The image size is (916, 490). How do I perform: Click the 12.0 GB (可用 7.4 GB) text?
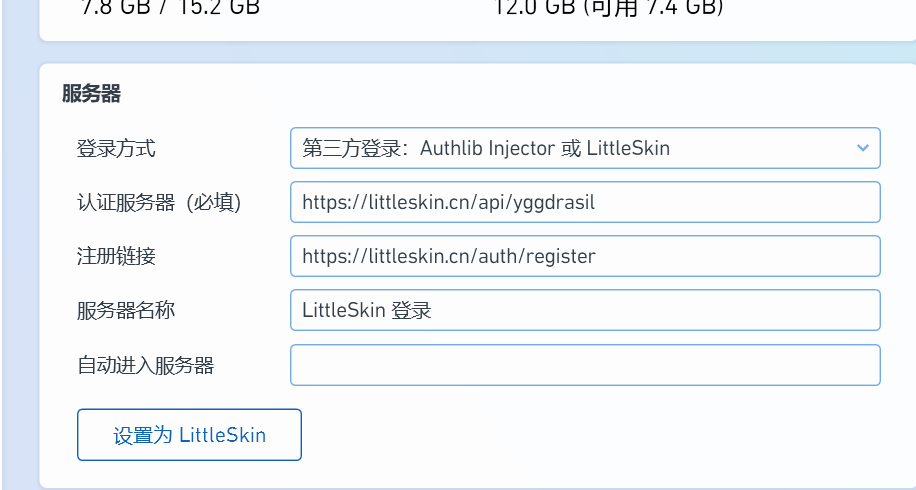[608, 9]
